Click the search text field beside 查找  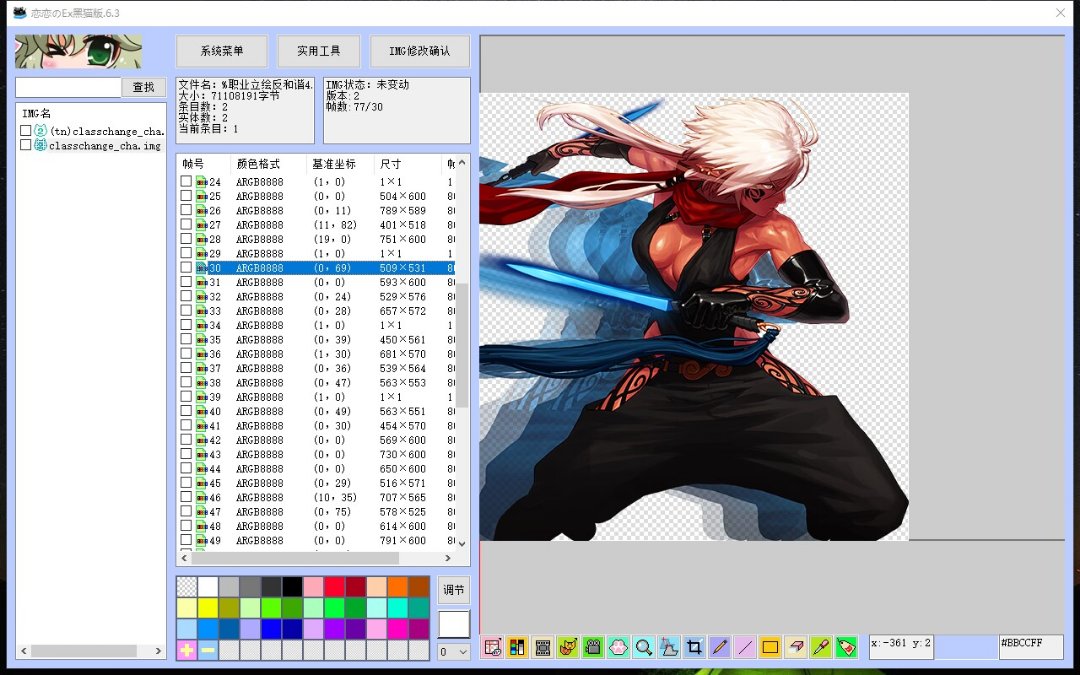[68, 88]
